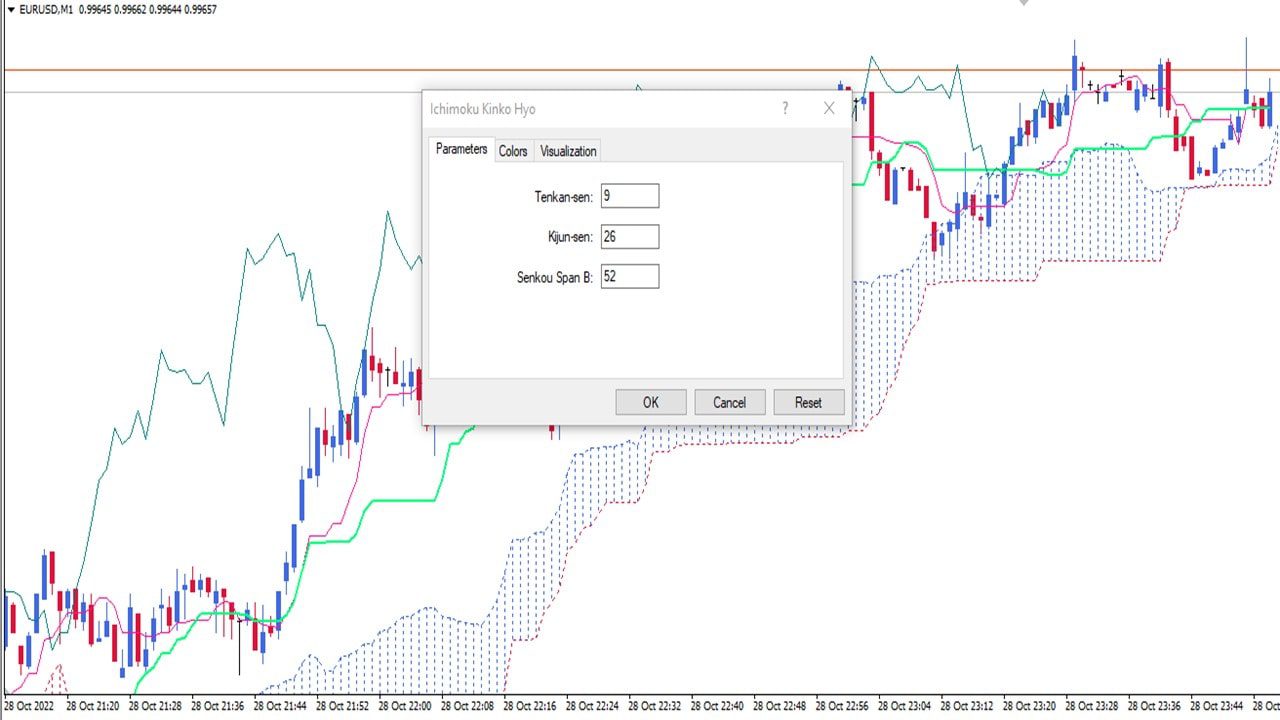Switch to the Parameters tab

click(462, 149)
